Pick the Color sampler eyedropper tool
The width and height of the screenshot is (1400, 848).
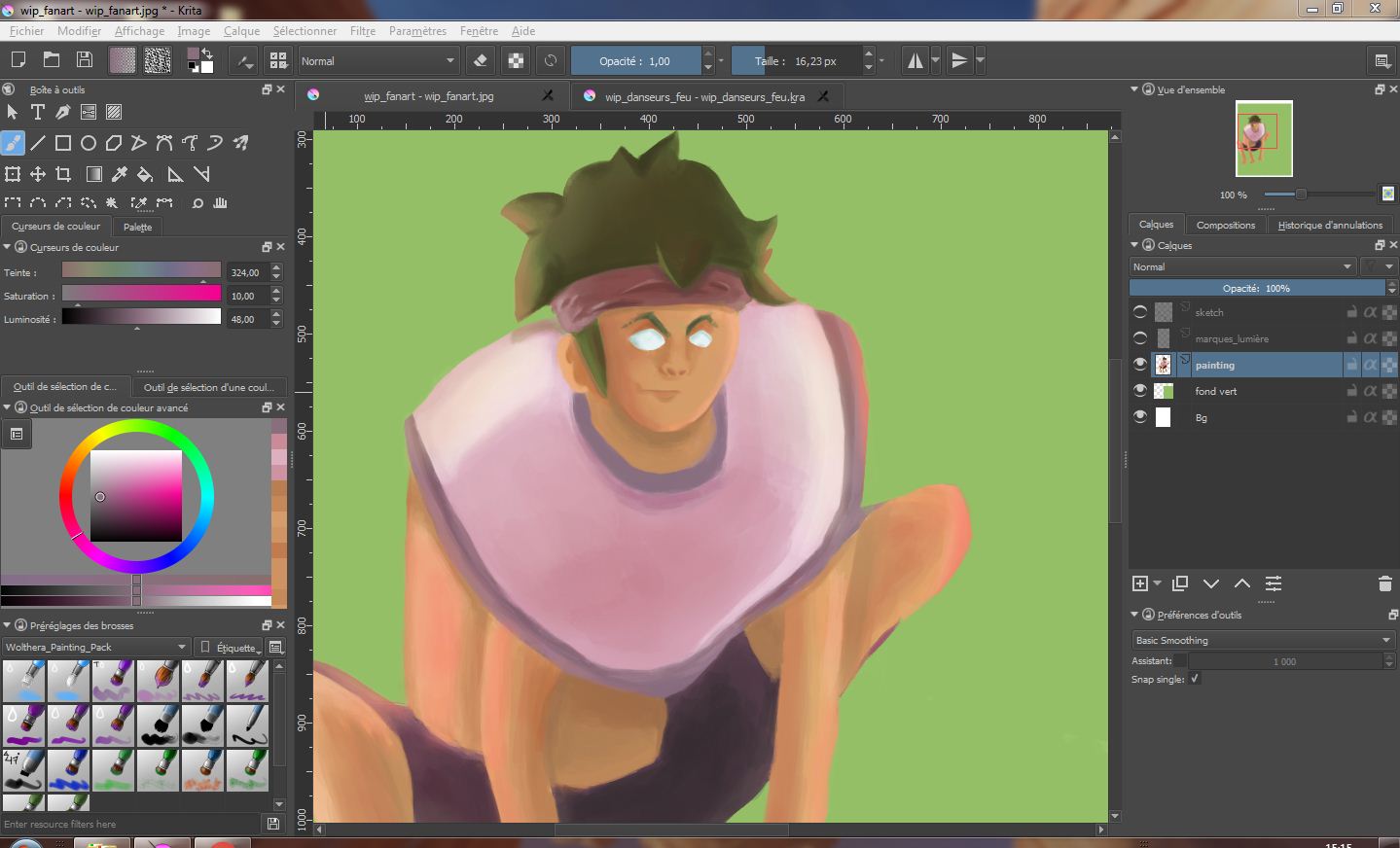coord(120,174)
